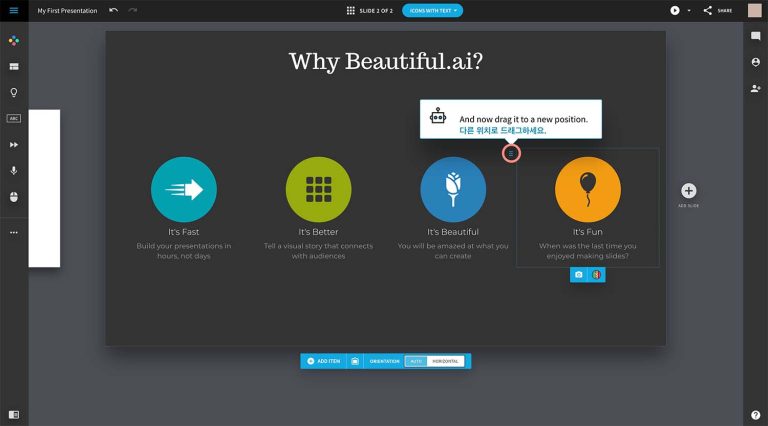
Task: Expand the Icons With Text template dropdown
Action: (x=432, y=10)
